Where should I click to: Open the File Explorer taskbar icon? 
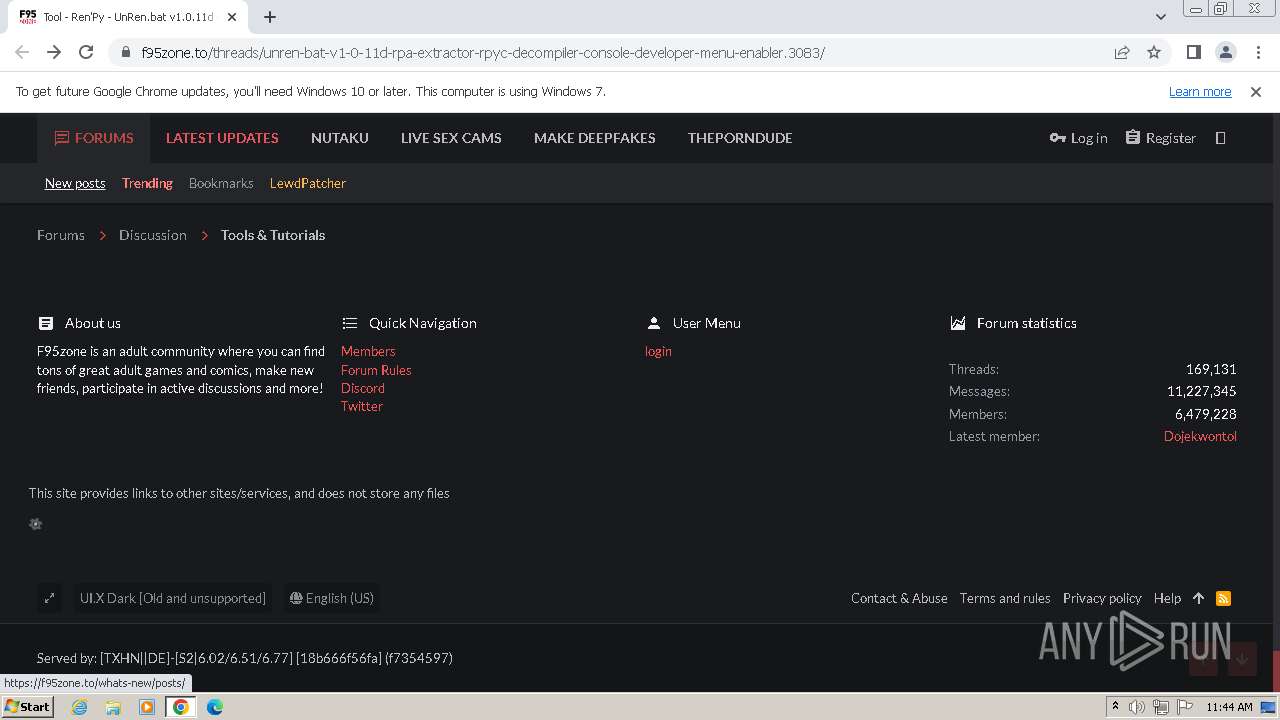tap(113, 707)
